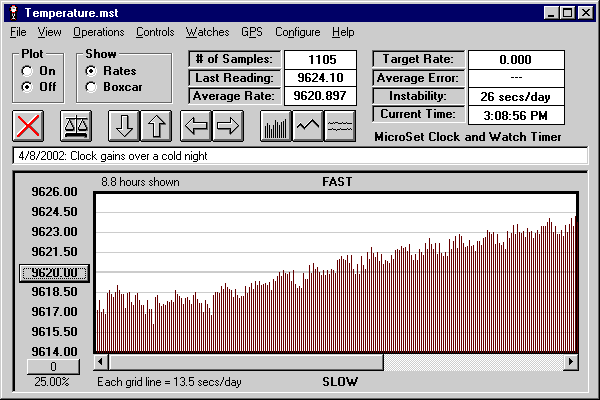This screenshot has height=400, width=600.
Task: Open the Watches menu
Action: click(x=207, y=32)
